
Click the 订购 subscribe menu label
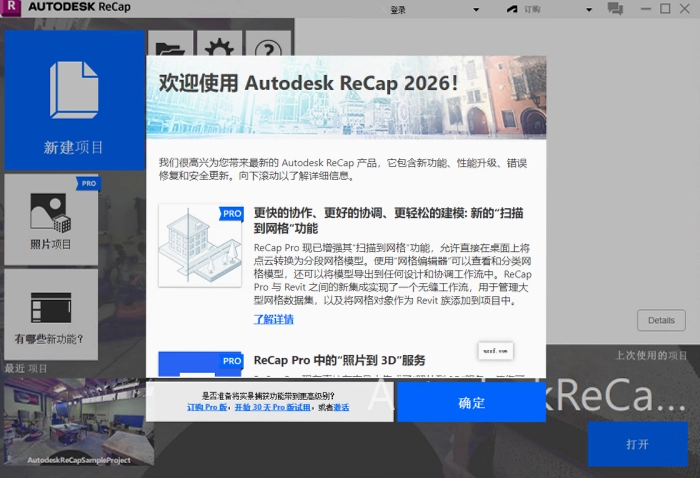[x=532, y=9]
